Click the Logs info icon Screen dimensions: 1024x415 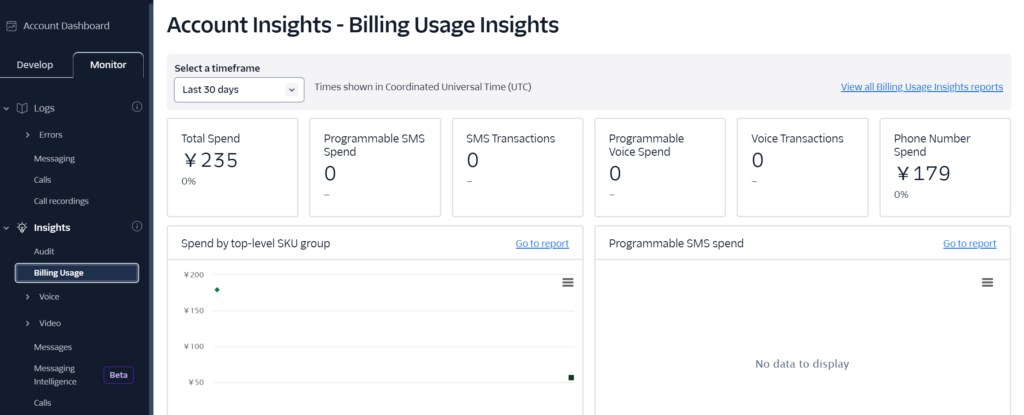(x=137, y=107)
